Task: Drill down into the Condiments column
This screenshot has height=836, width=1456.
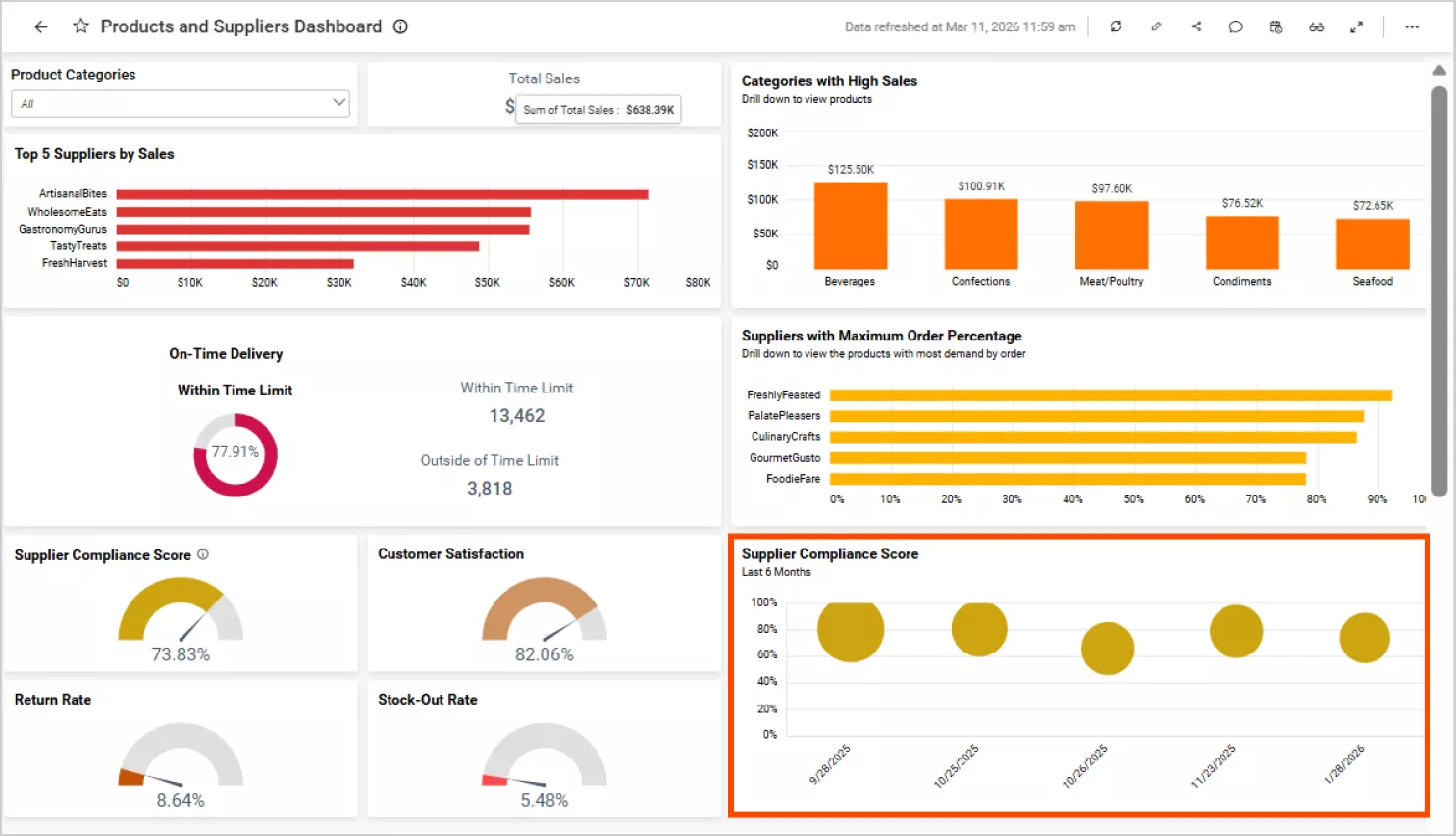Action: point(1242,242)
